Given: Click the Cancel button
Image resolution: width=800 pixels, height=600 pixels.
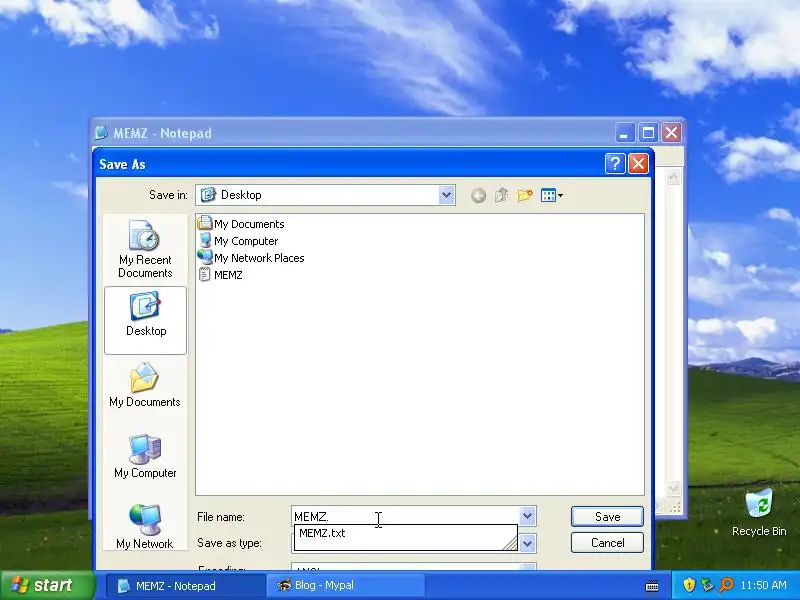Looking at the screenshot, I should tap(607, 543).
